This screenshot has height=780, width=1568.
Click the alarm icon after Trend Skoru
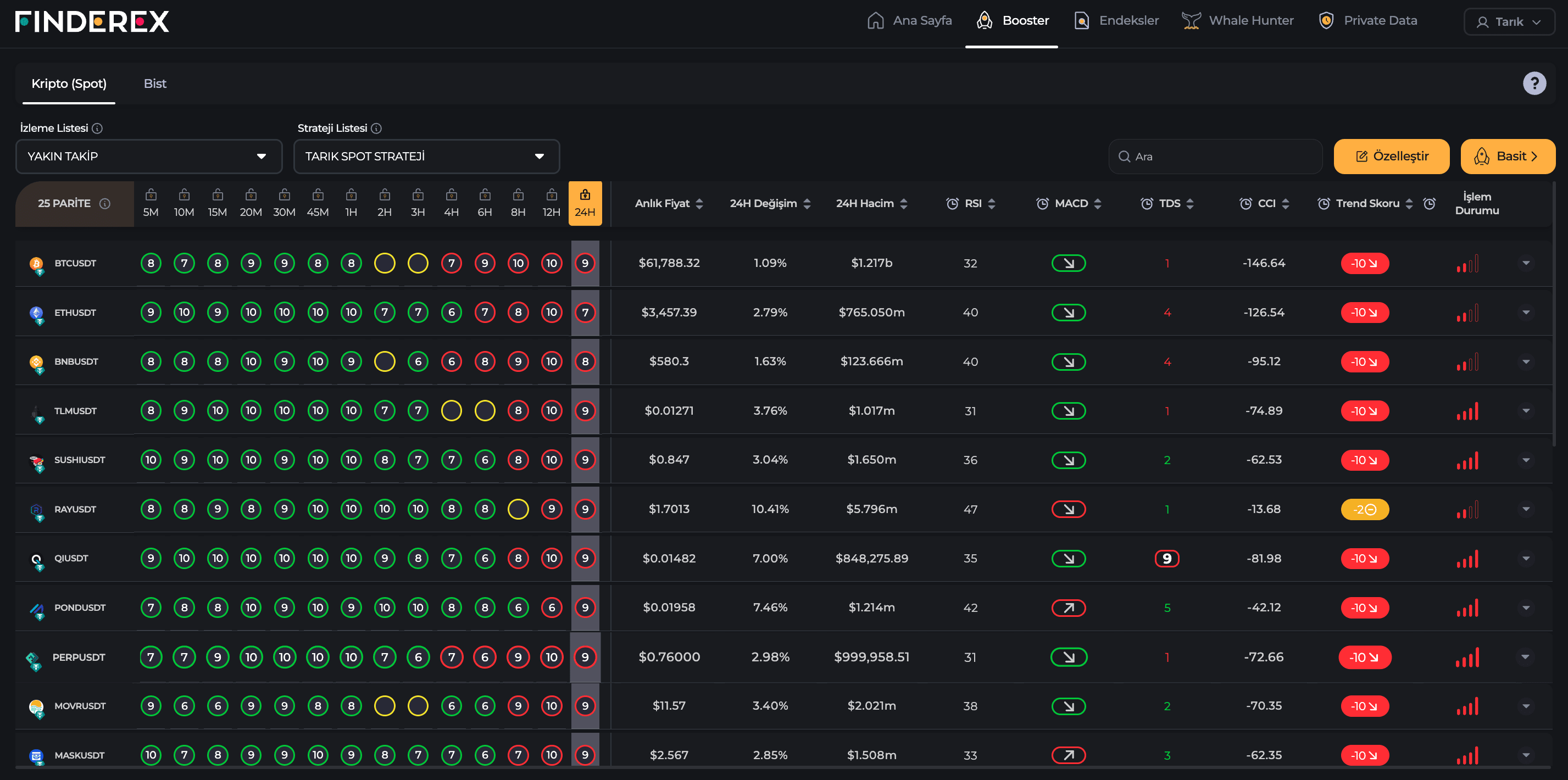1430,204
